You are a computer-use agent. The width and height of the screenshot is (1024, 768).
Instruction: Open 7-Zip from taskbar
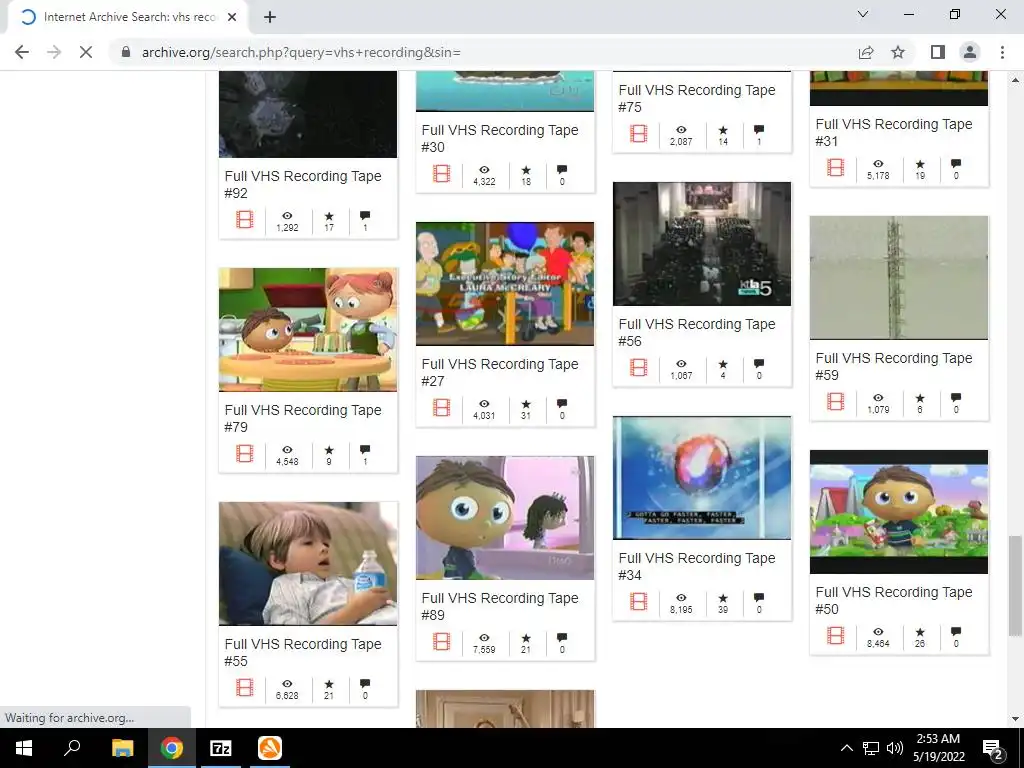coord(221,748)
